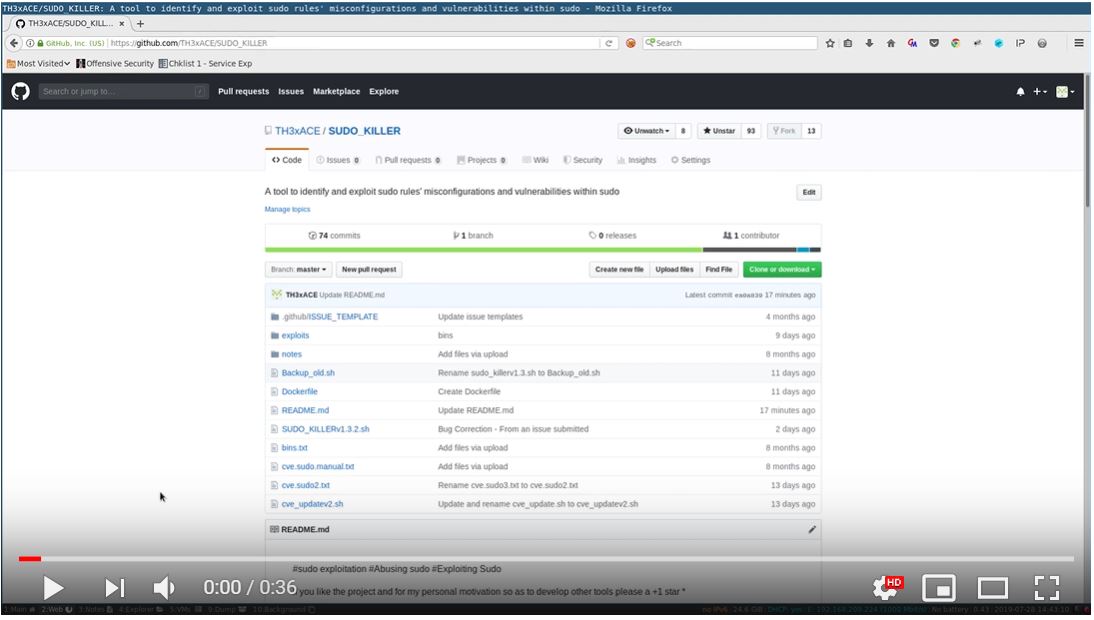The height and width of the screenshot is (620, 1094).
Task: Open Pull requests in GitHub header
Action: 243,91
